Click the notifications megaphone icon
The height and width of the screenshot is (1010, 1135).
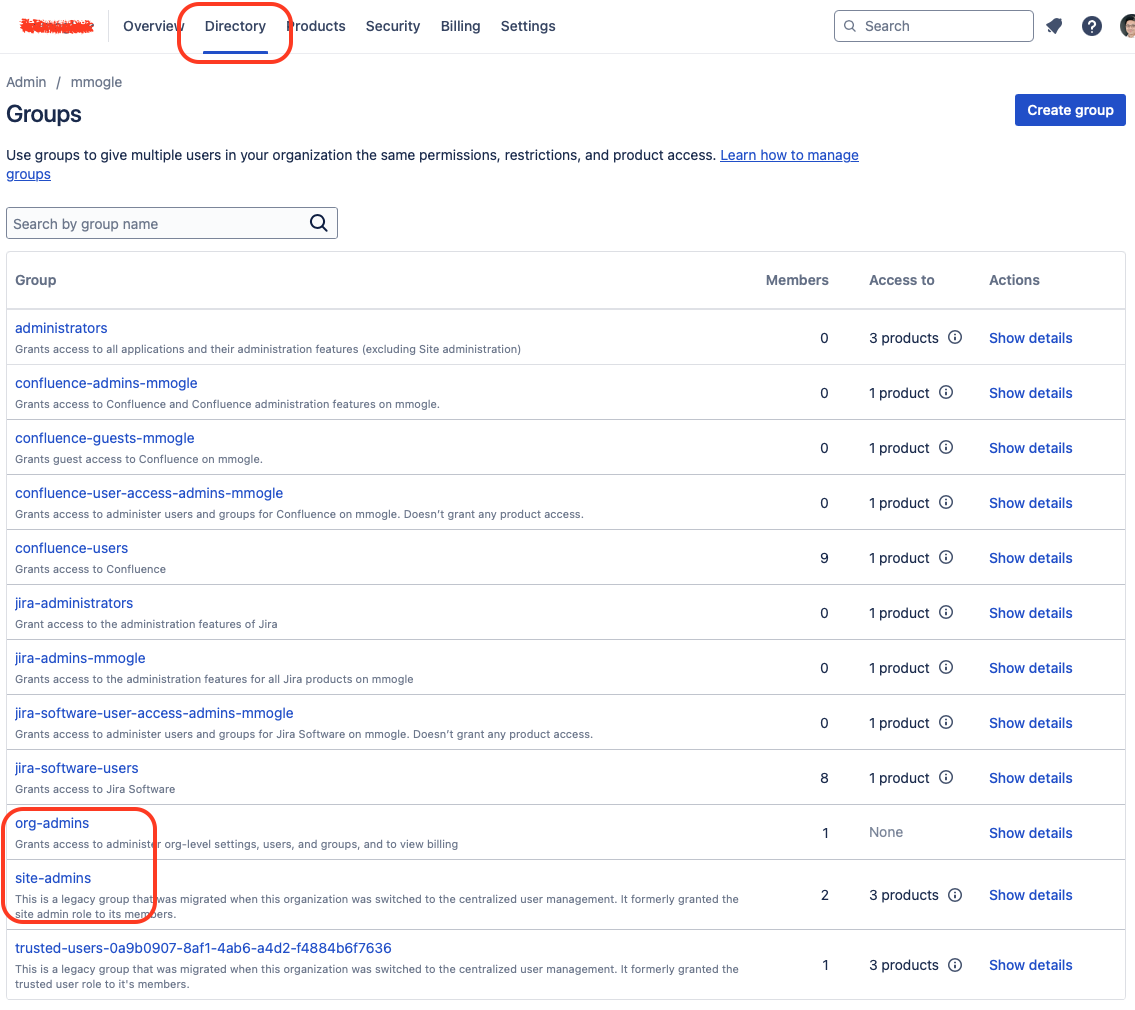[x=1054, y=27]
